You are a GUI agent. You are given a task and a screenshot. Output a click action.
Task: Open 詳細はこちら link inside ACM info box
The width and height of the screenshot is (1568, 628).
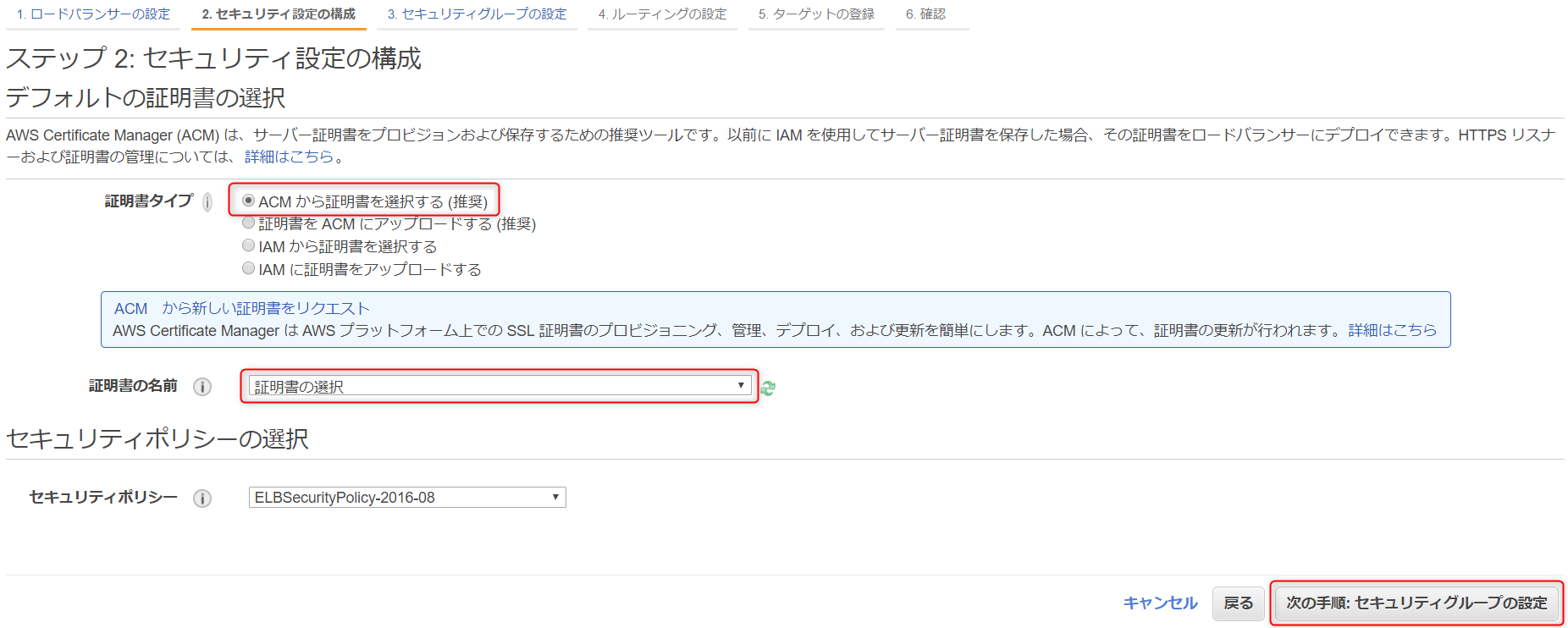(1392, 330)
